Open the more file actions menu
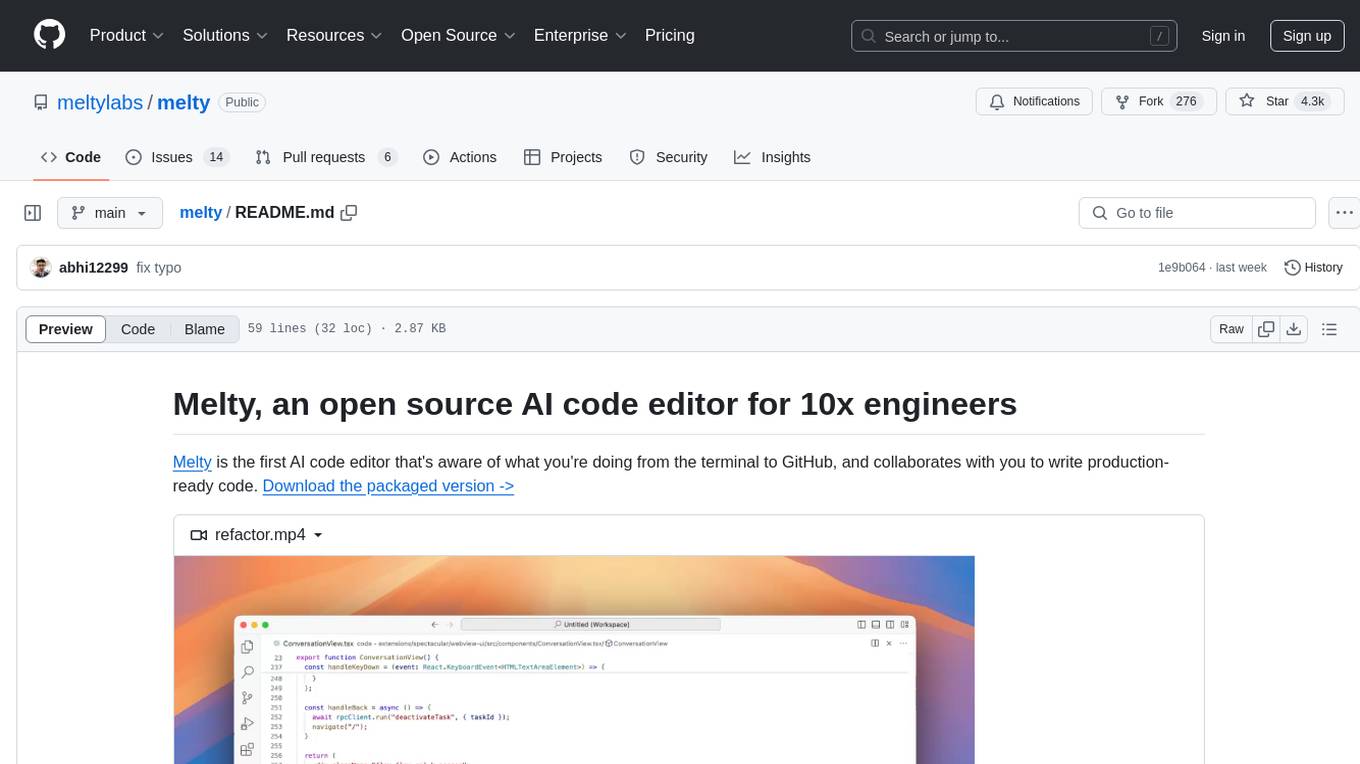The height and width of the screenshot is (764, 1360). (1344, 213)
